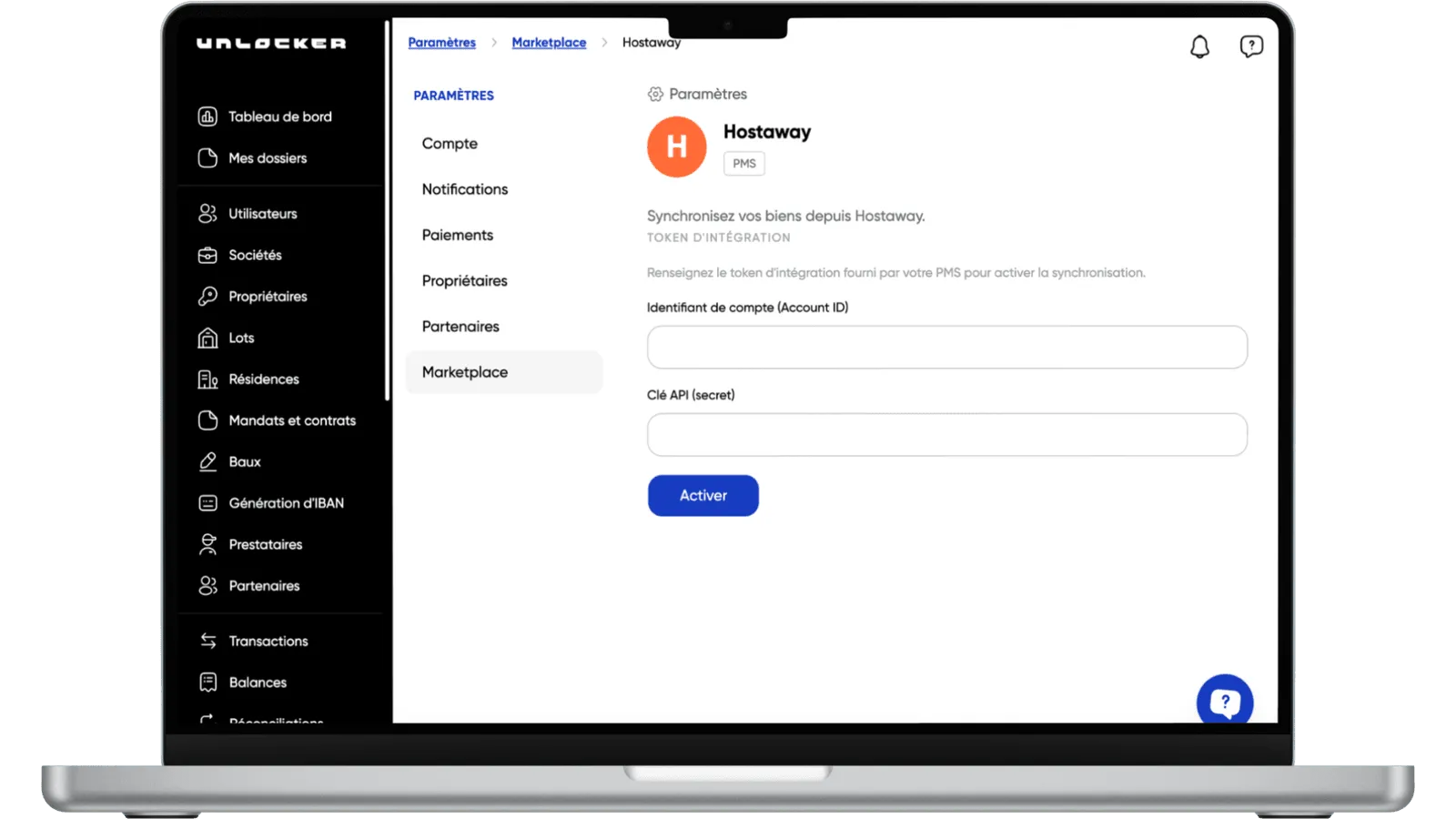Click the Transactions arrows icon
The width and height of the screenshot is (1456, 819).
coord(207,641)
